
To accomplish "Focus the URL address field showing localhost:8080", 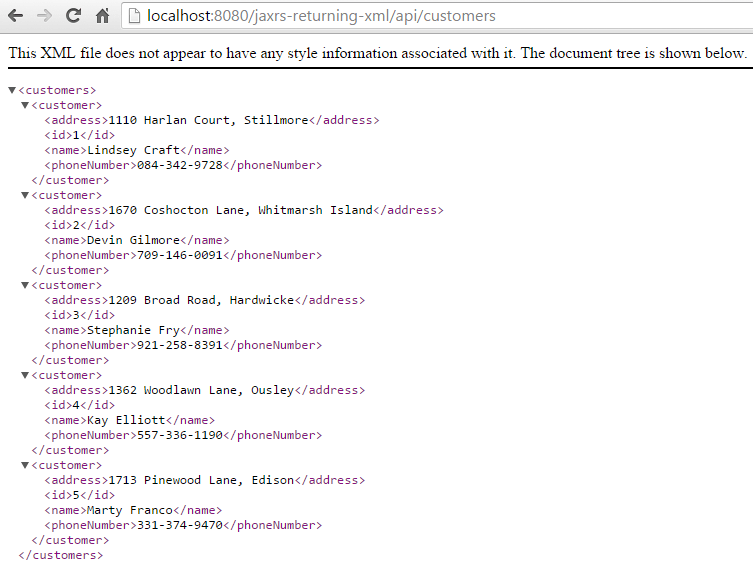I will [x=437, y=16].
